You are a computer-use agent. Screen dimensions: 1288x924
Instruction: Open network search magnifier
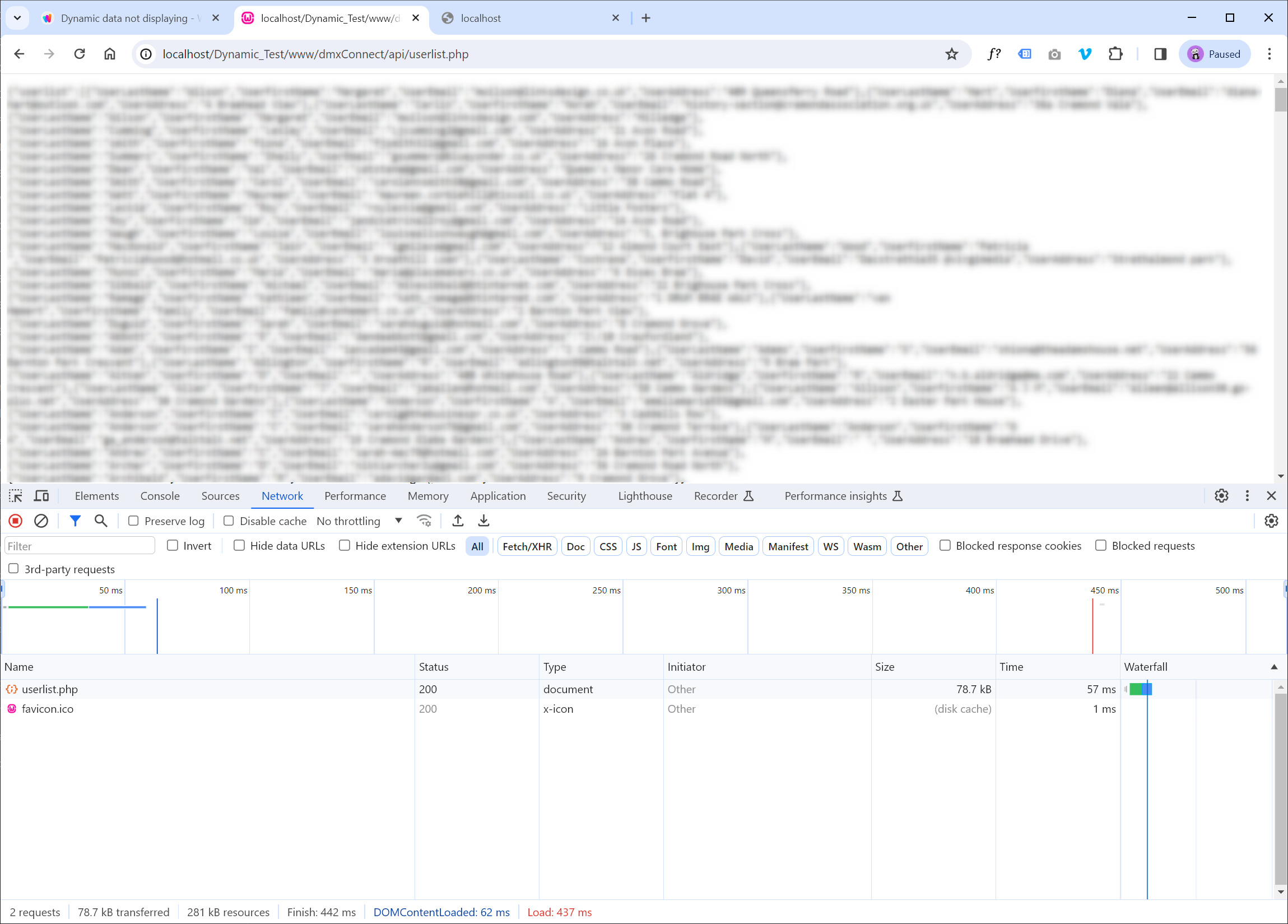click(x=100, y=521)
